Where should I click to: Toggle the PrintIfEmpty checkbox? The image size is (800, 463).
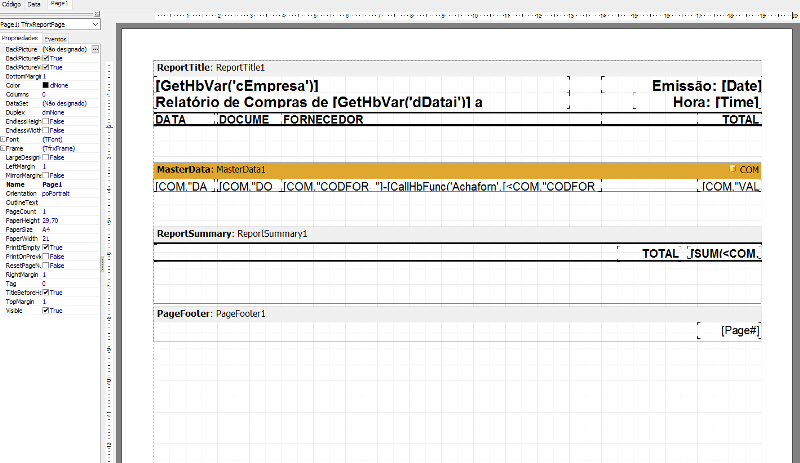click(x=46, y=247)
